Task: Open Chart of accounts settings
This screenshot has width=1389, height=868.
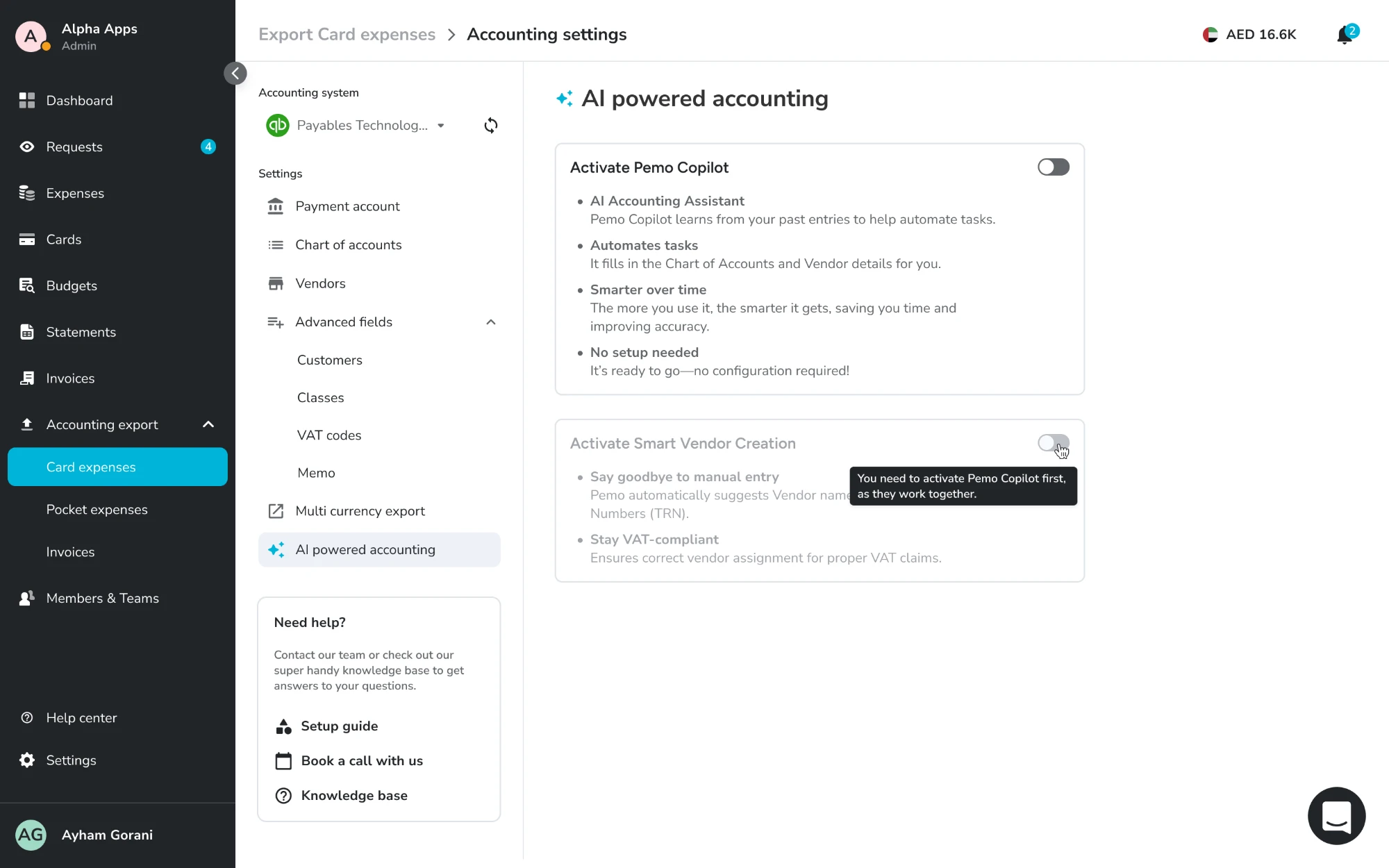Action: coord(379,245)
